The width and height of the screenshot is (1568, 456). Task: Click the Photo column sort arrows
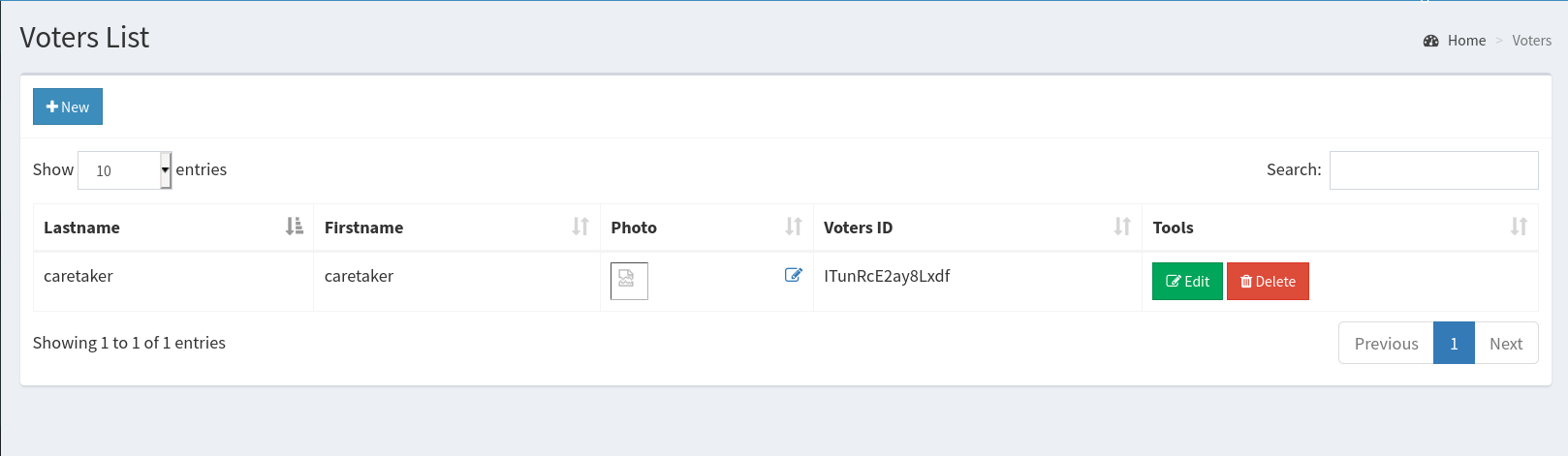point(794,227)
